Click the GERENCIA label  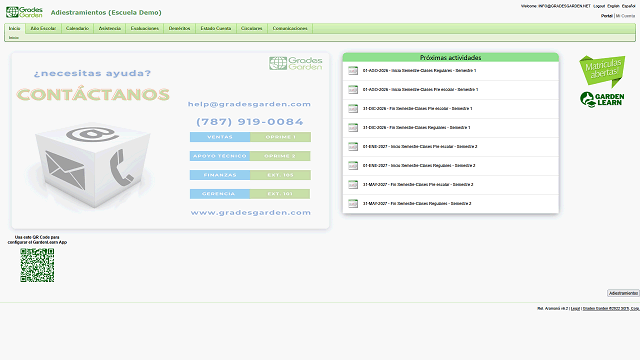[220, 194]
